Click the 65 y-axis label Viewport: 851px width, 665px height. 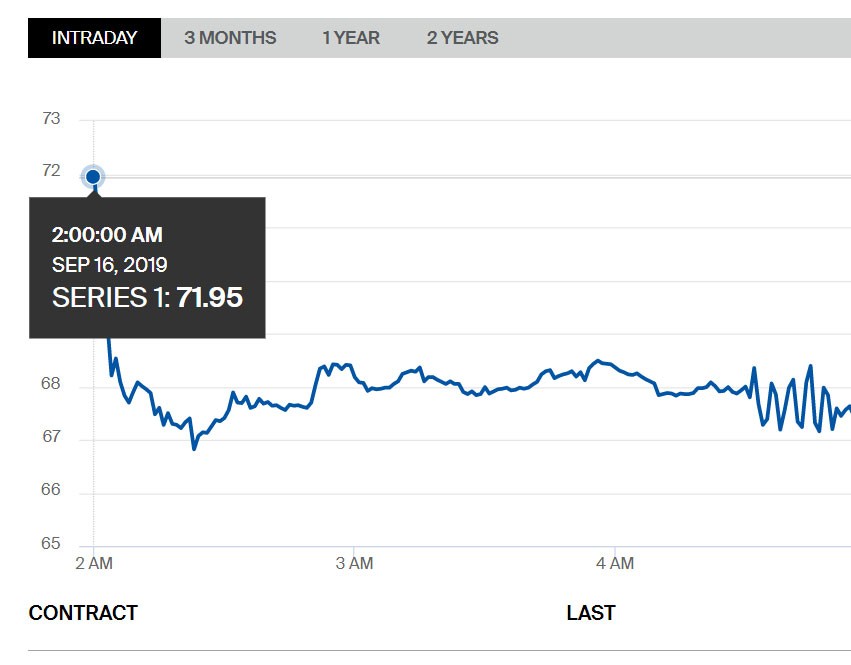point(51,544)
